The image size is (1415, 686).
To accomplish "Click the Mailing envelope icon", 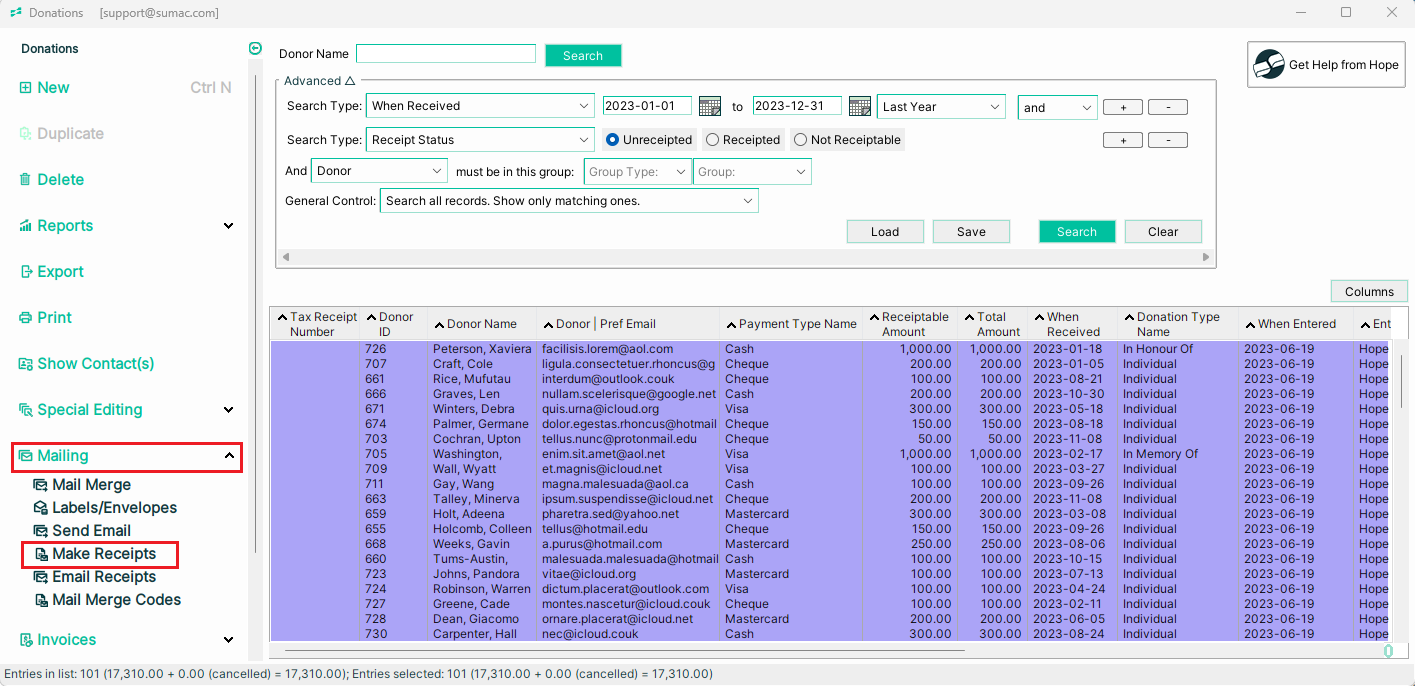I will click(x=25, y=456).
